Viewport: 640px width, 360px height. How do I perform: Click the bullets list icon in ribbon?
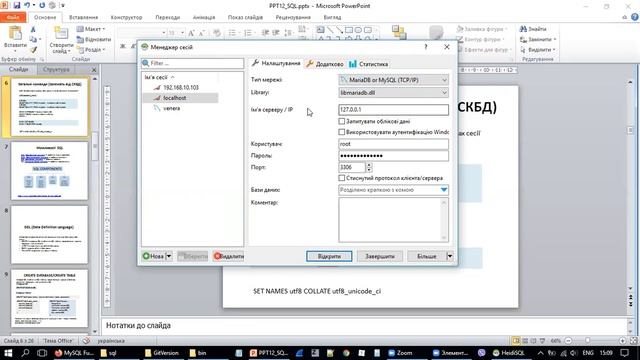pos(233,33)
